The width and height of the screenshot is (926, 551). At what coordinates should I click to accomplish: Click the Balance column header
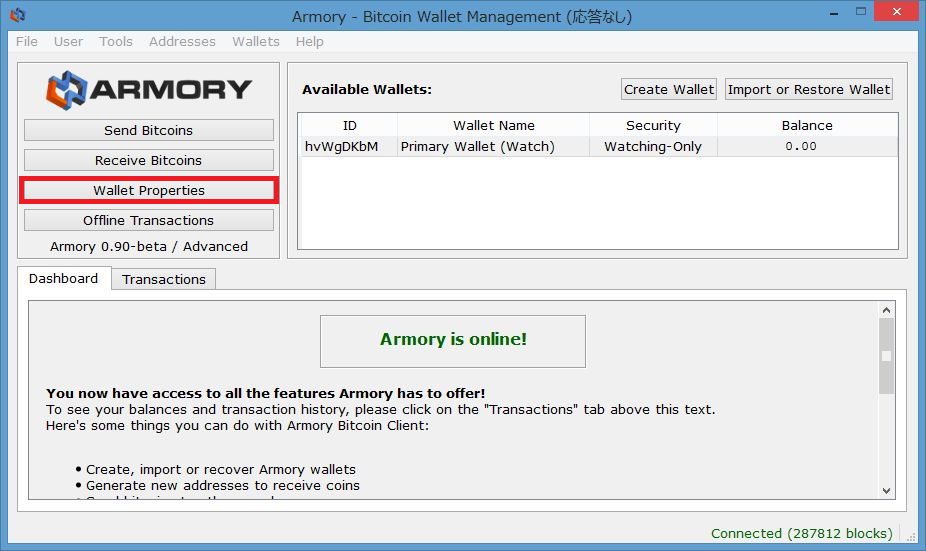807,125
